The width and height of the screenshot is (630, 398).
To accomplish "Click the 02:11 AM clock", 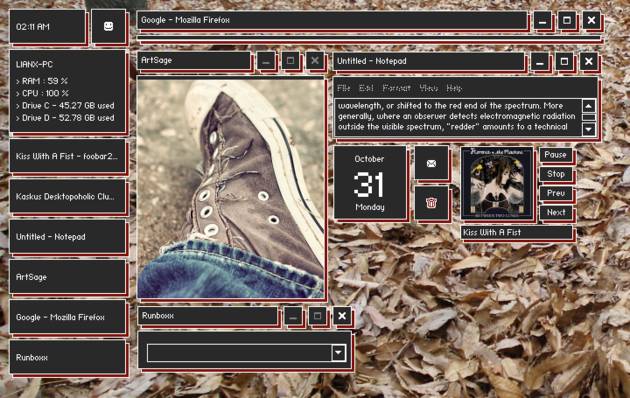I will 48,27.
